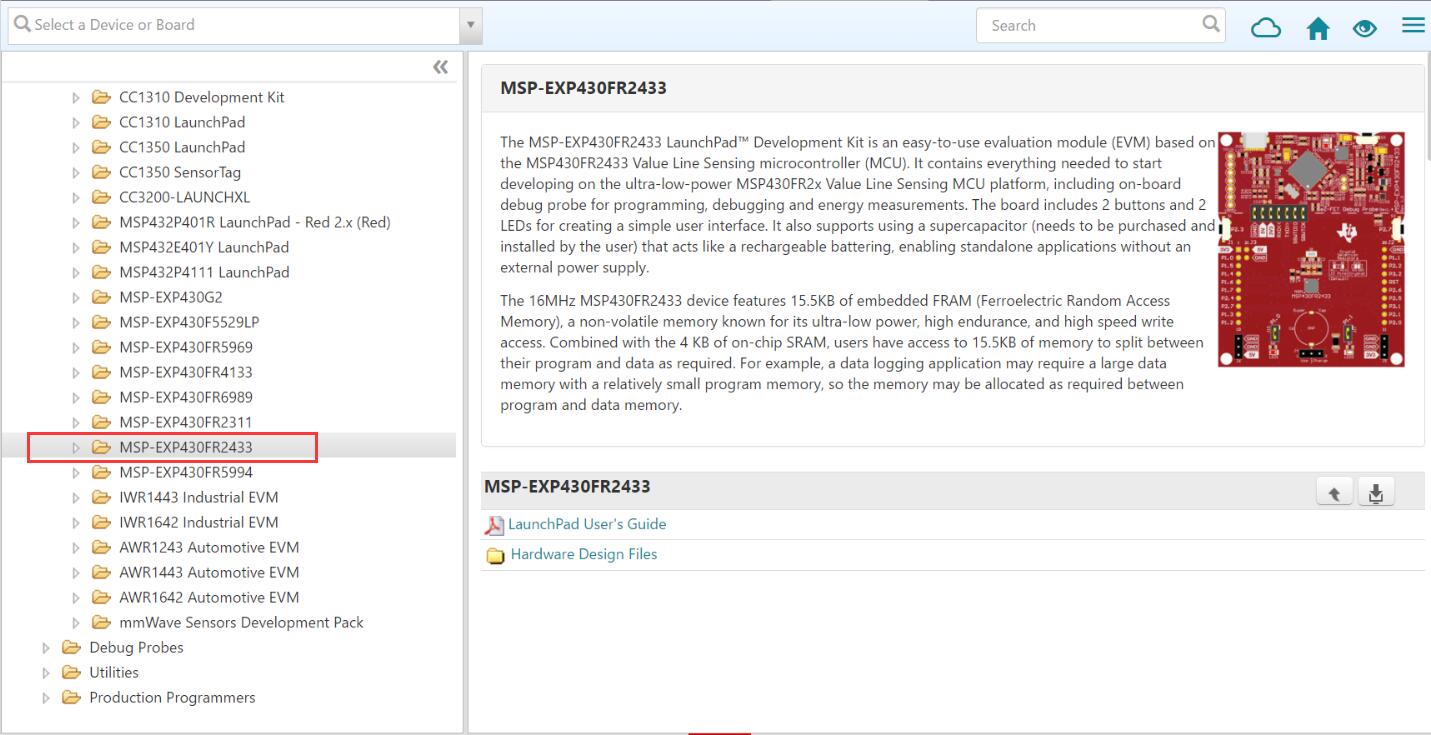The height and width of the screenshot is (735, 1431).
Task: Open LaunchPad User's Guide link
Action: [587, 524]
